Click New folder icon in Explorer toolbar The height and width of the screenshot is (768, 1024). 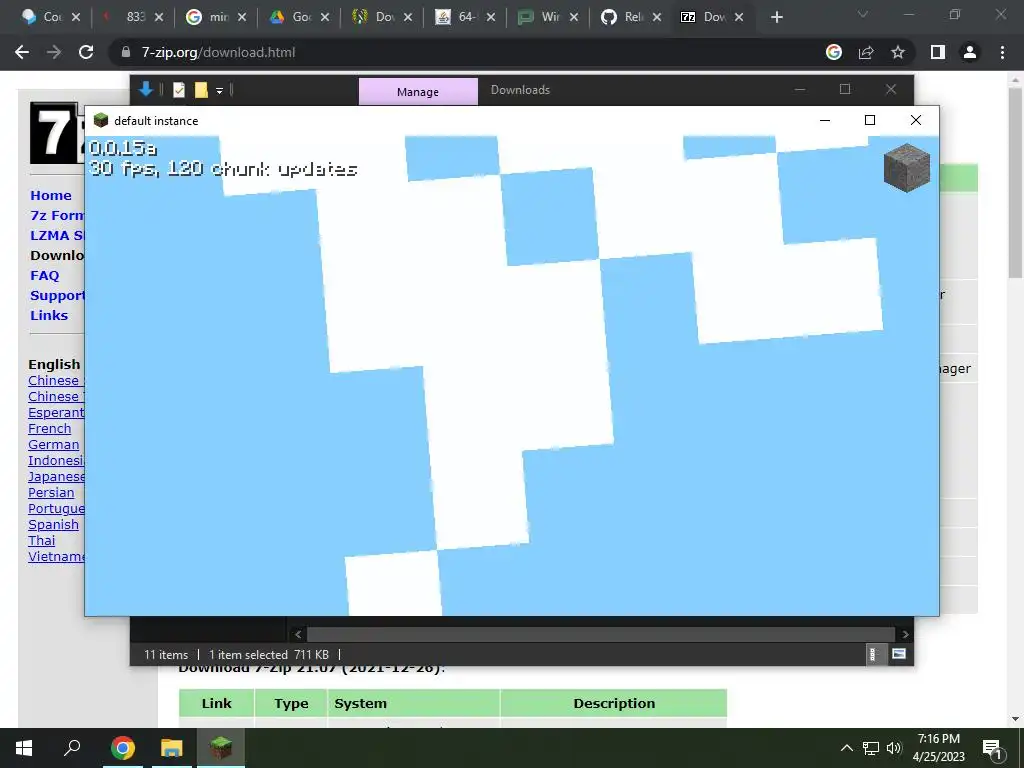tap(201, 90)
